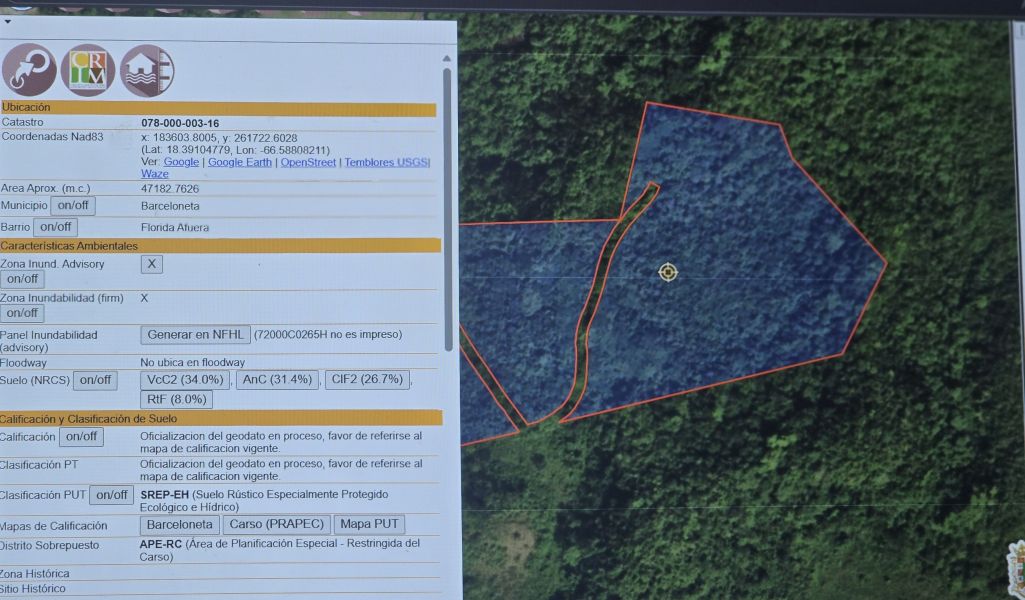This screenshot has height=600, width=1025.
Task: Click the target crosshair marker on map
Action: [668, 272]
